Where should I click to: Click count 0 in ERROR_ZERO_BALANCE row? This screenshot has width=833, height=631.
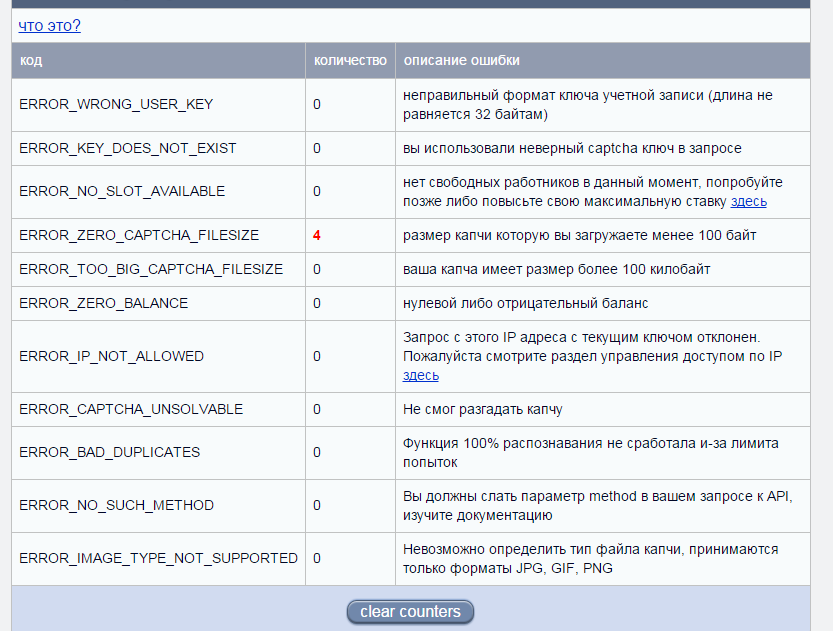click(317, 303)
